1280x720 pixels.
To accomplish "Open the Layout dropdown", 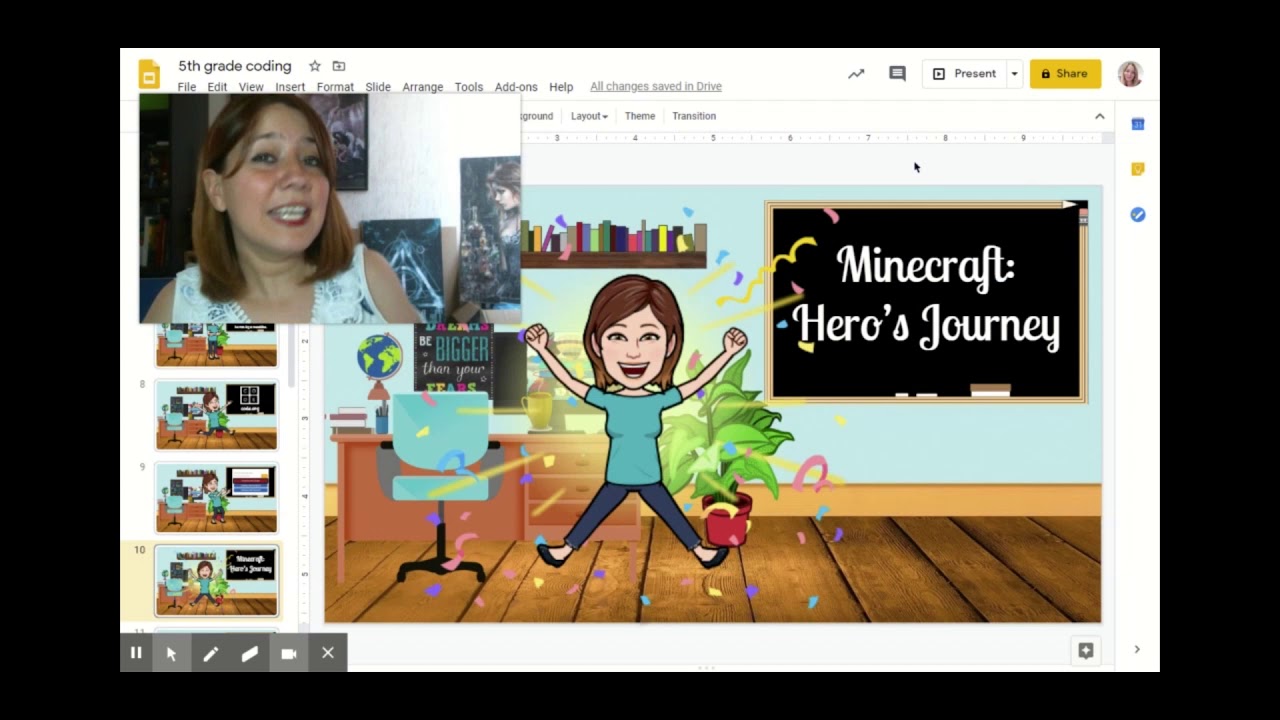I will click(x=589, y=116).
